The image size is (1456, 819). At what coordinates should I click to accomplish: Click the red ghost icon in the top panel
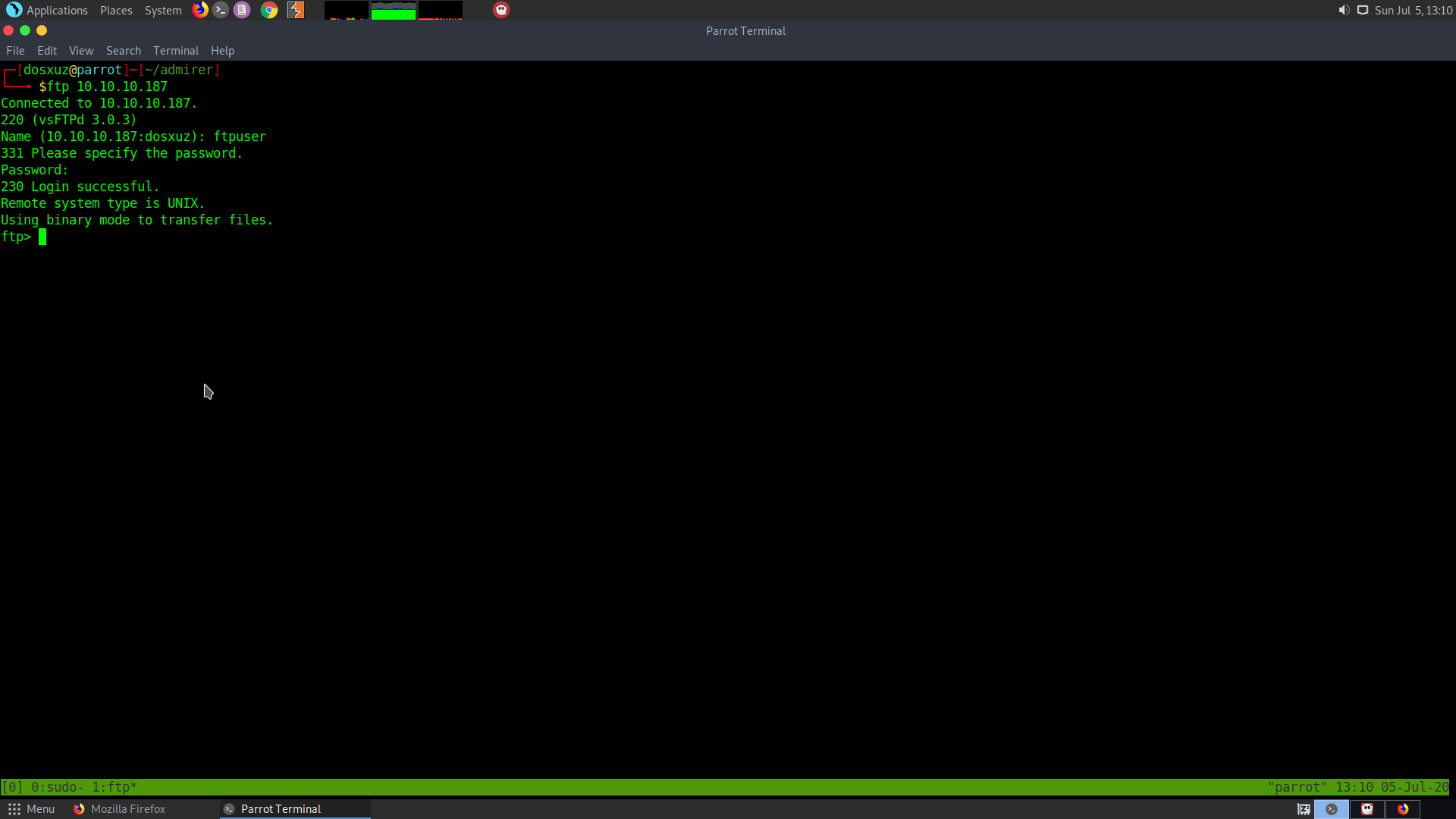[x=501, y=10]
